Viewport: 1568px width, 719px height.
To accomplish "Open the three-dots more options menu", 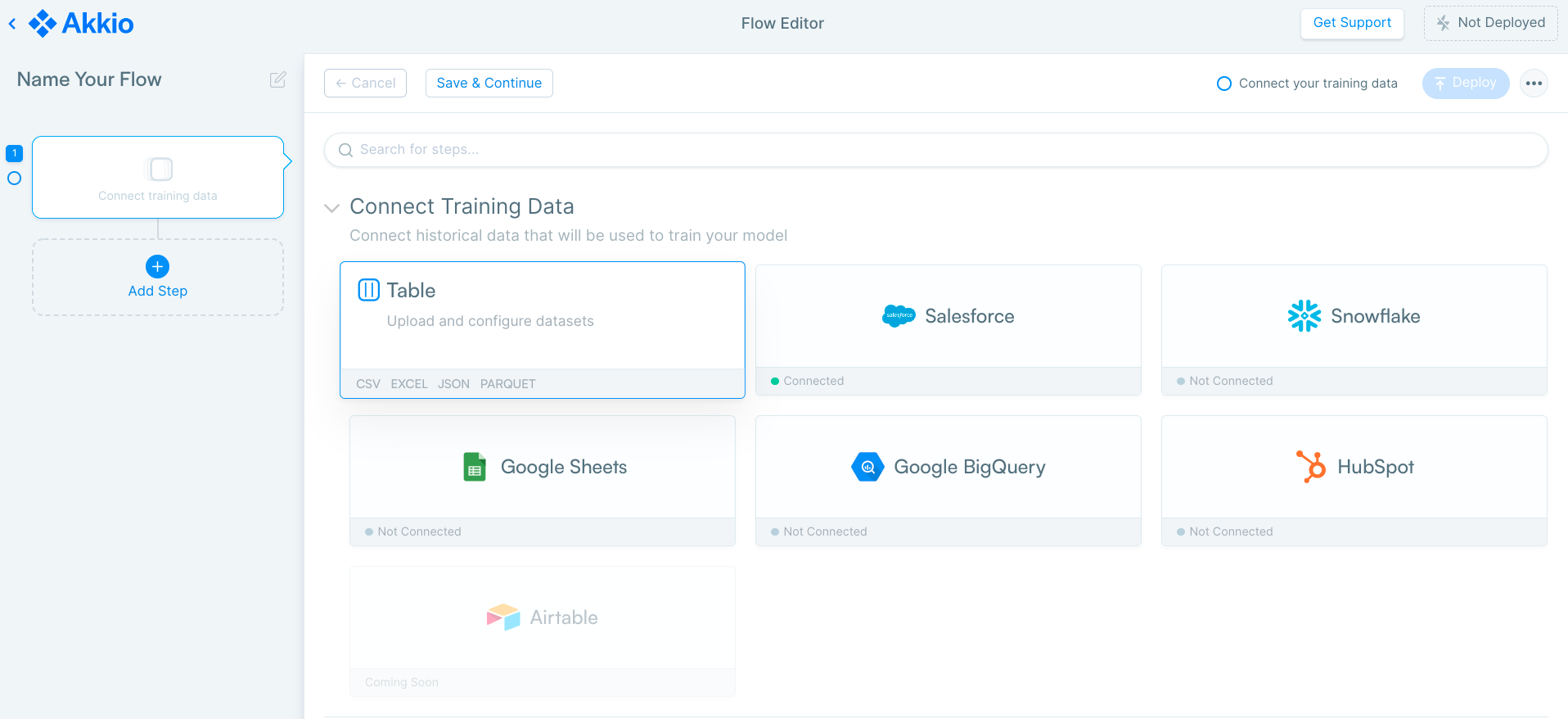I will [x=1533, y=83].
